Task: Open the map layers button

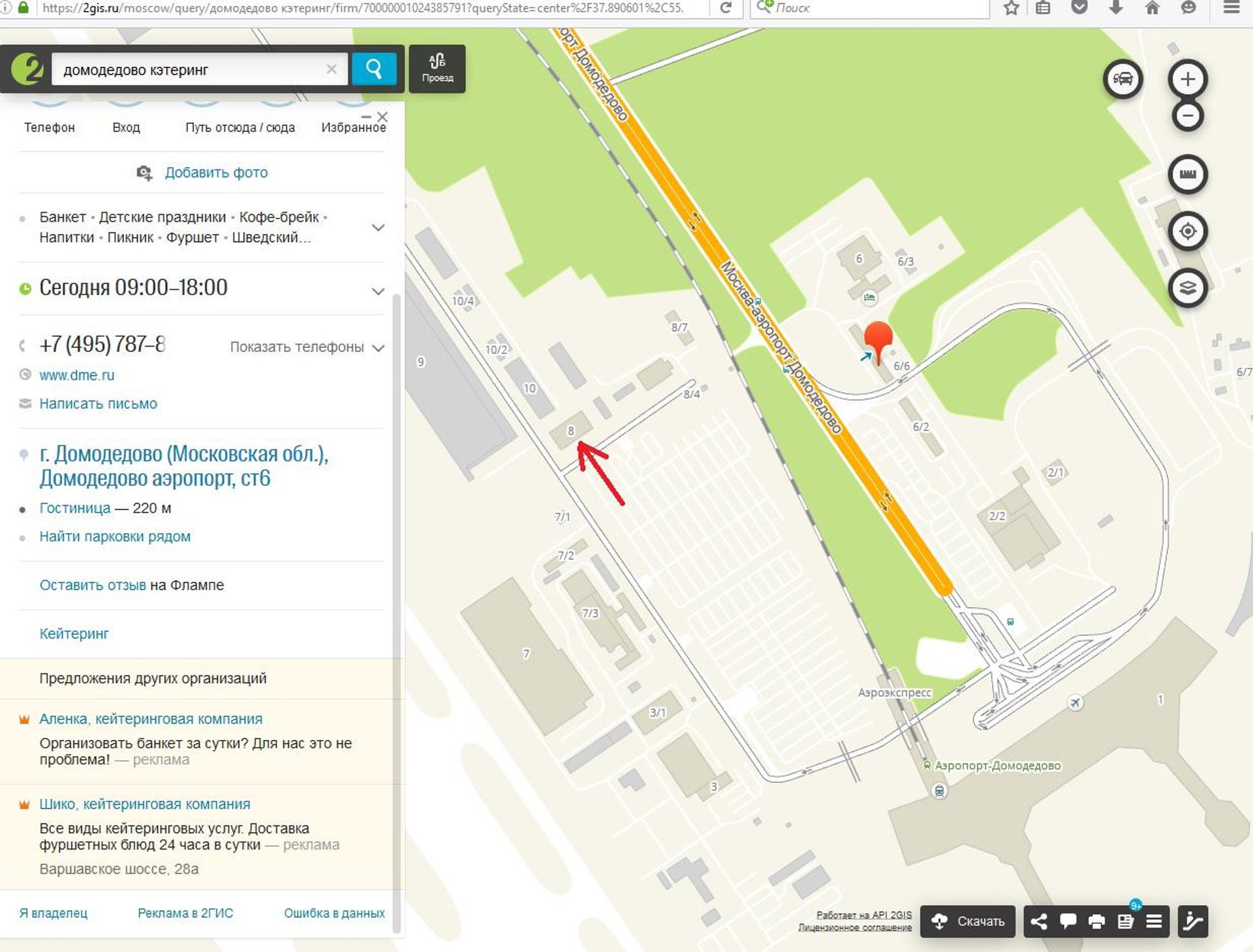Action: point(1188,288)
